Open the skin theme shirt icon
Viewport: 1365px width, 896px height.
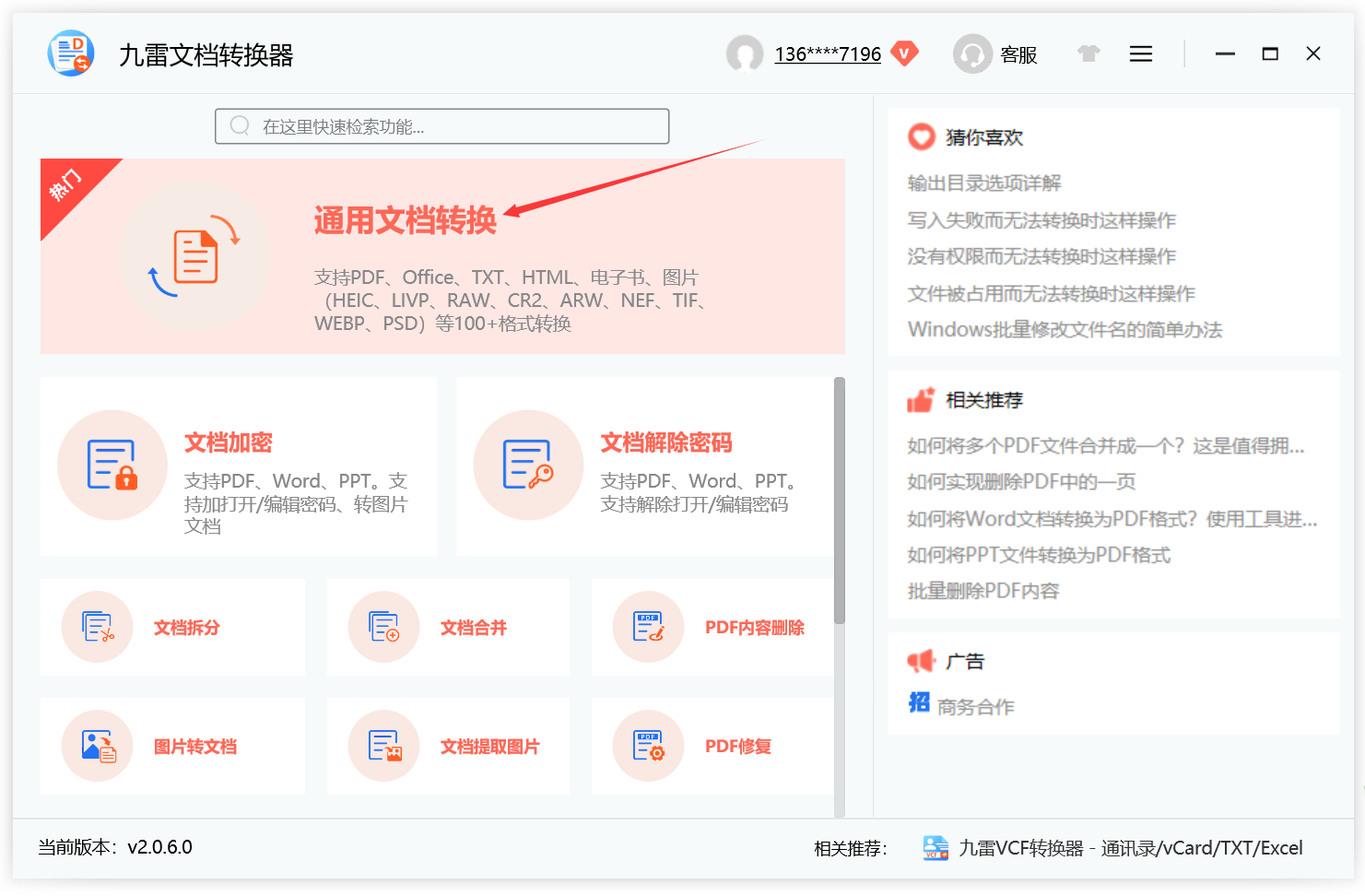(1088, 53)
